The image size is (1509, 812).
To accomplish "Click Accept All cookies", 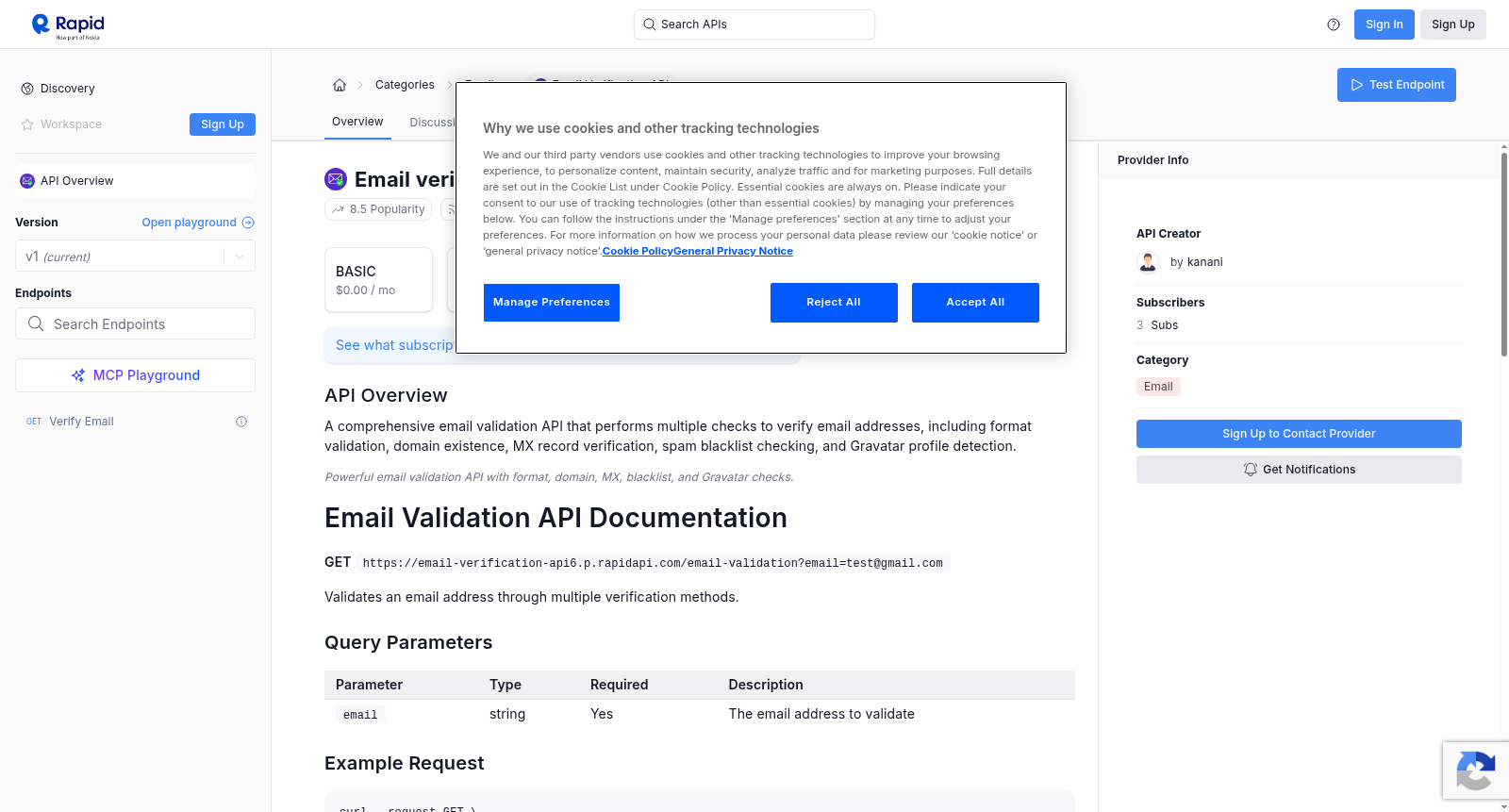I will (x=975, y=303).
